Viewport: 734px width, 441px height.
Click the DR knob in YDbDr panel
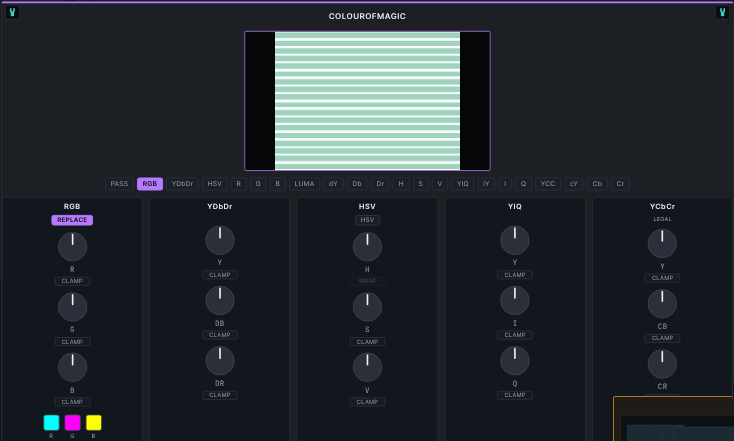(x=220, y=360)
